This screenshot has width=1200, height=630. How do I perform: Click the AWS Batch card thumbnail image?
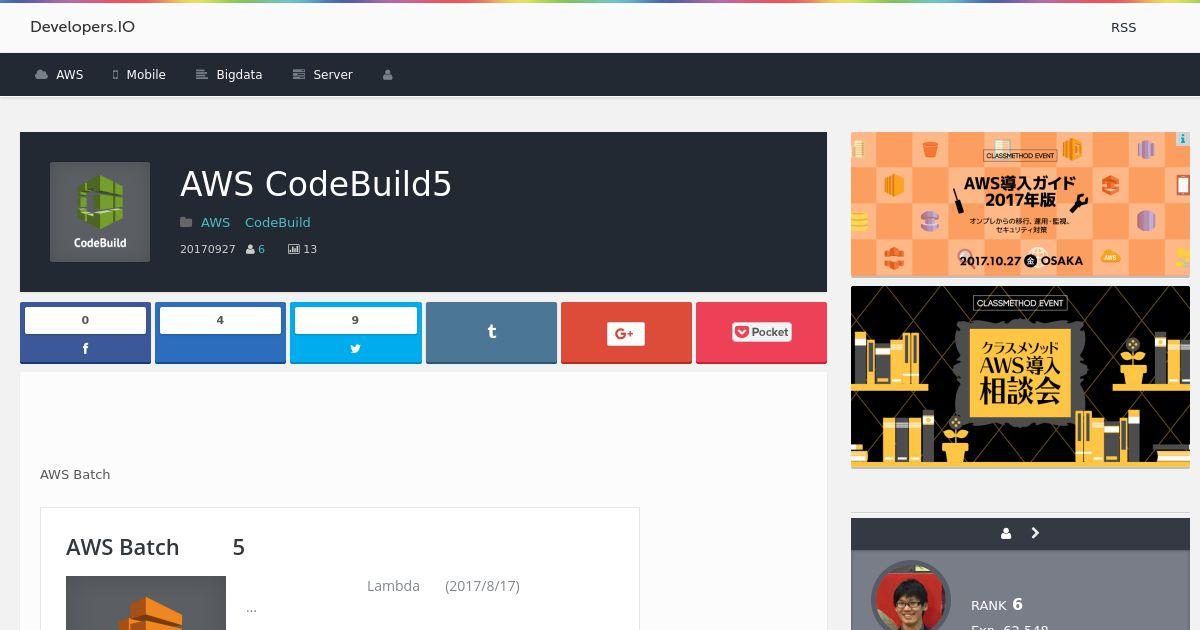(146, 603)
